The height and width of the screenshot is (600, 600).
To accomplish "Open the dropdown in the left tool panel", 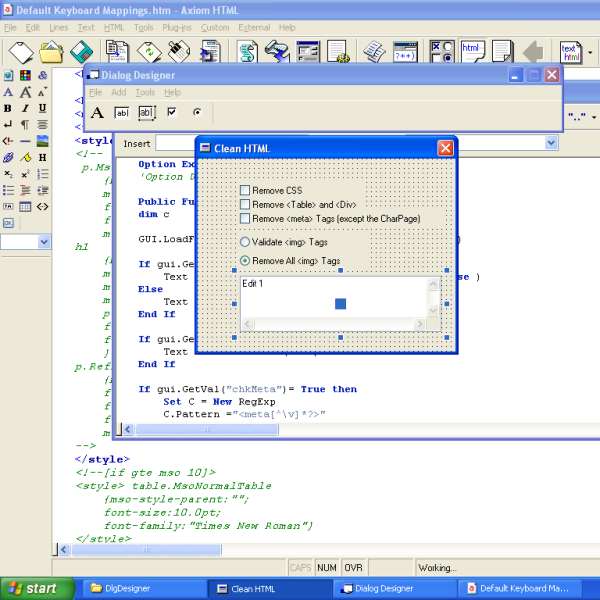I will pos(43,242).
